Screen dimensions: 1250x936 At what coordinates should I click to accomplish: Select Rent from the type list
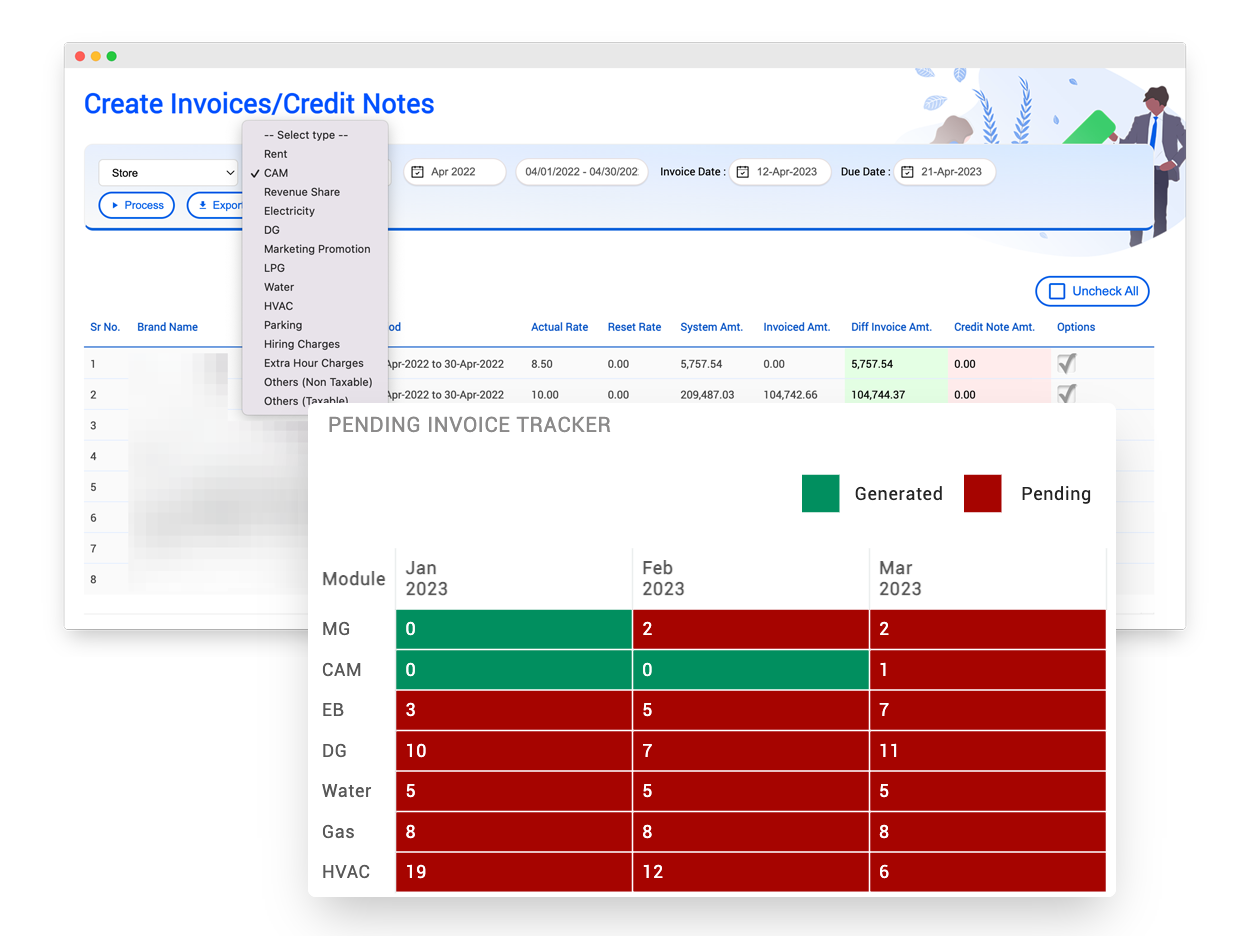coord(275,154)
